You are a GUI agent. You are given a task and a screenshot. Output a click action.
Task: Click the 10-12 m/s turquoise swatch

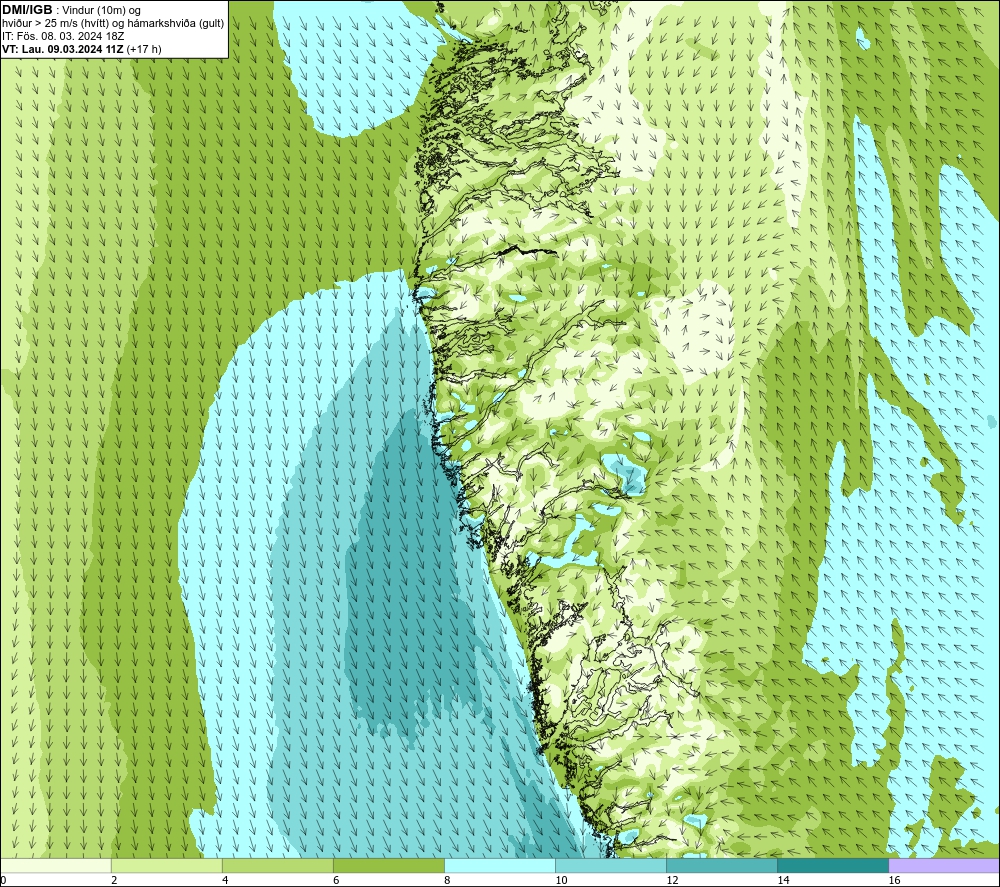(611, 865)
